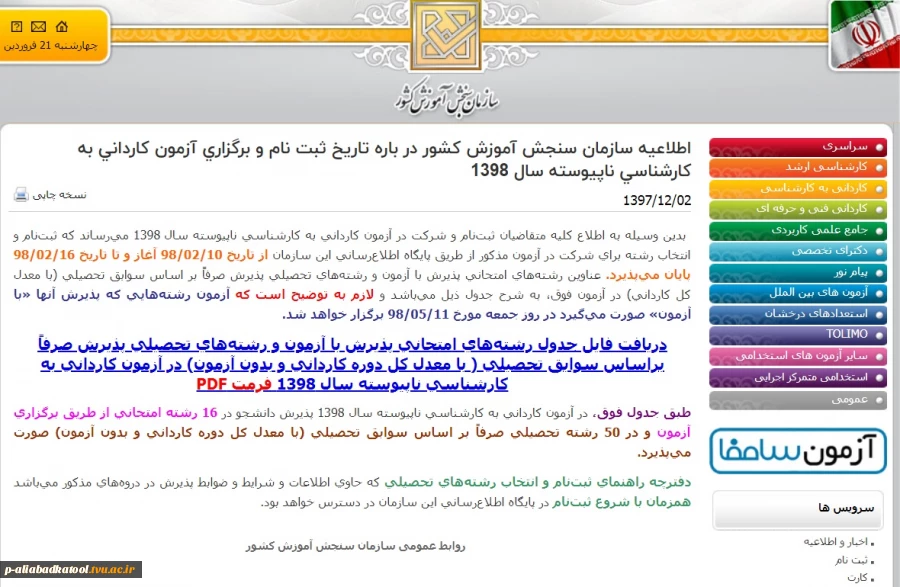The image size is (900, 587).
Task: Open سایر آزمون های استخدامی menu
Action: pos(797,356)
